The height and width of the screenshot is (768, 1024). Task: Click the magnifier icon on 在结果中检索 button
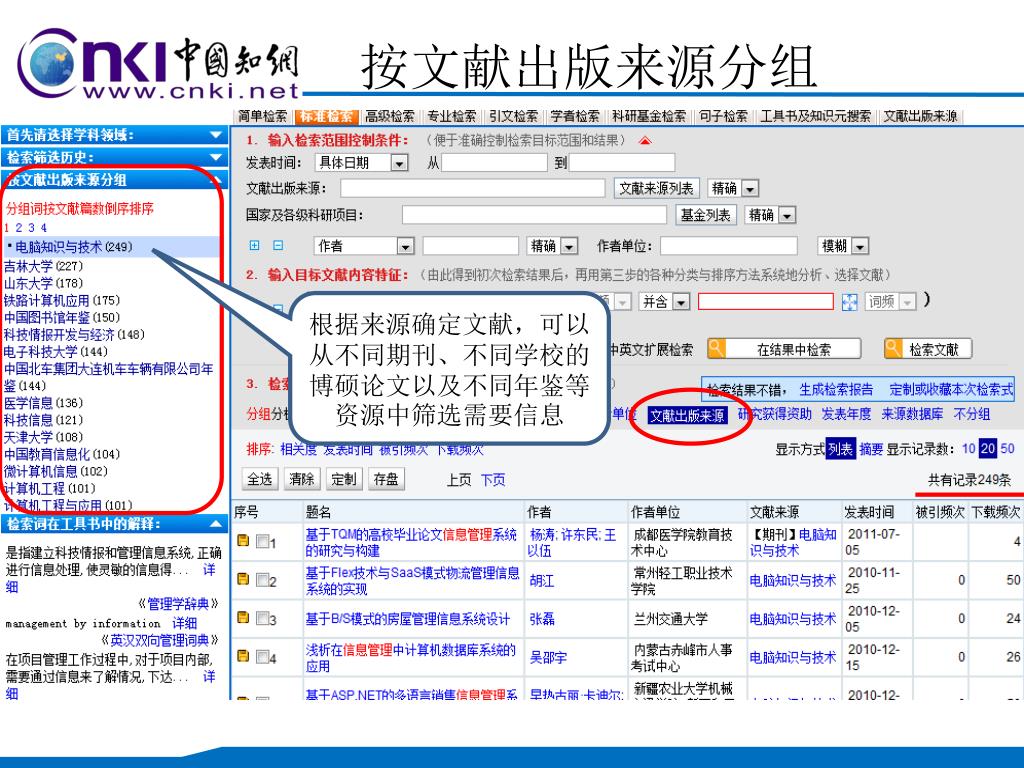(716, 348)
